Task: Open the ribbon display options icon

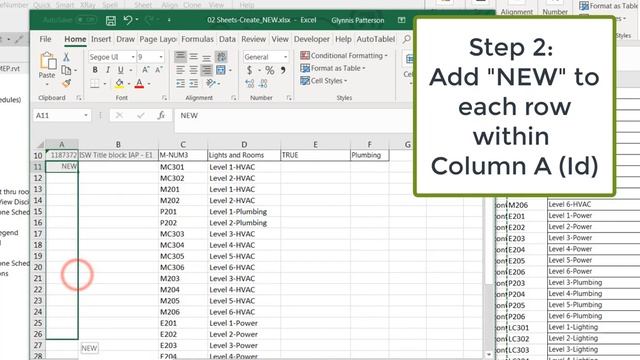Action: [x=402, y=20]
